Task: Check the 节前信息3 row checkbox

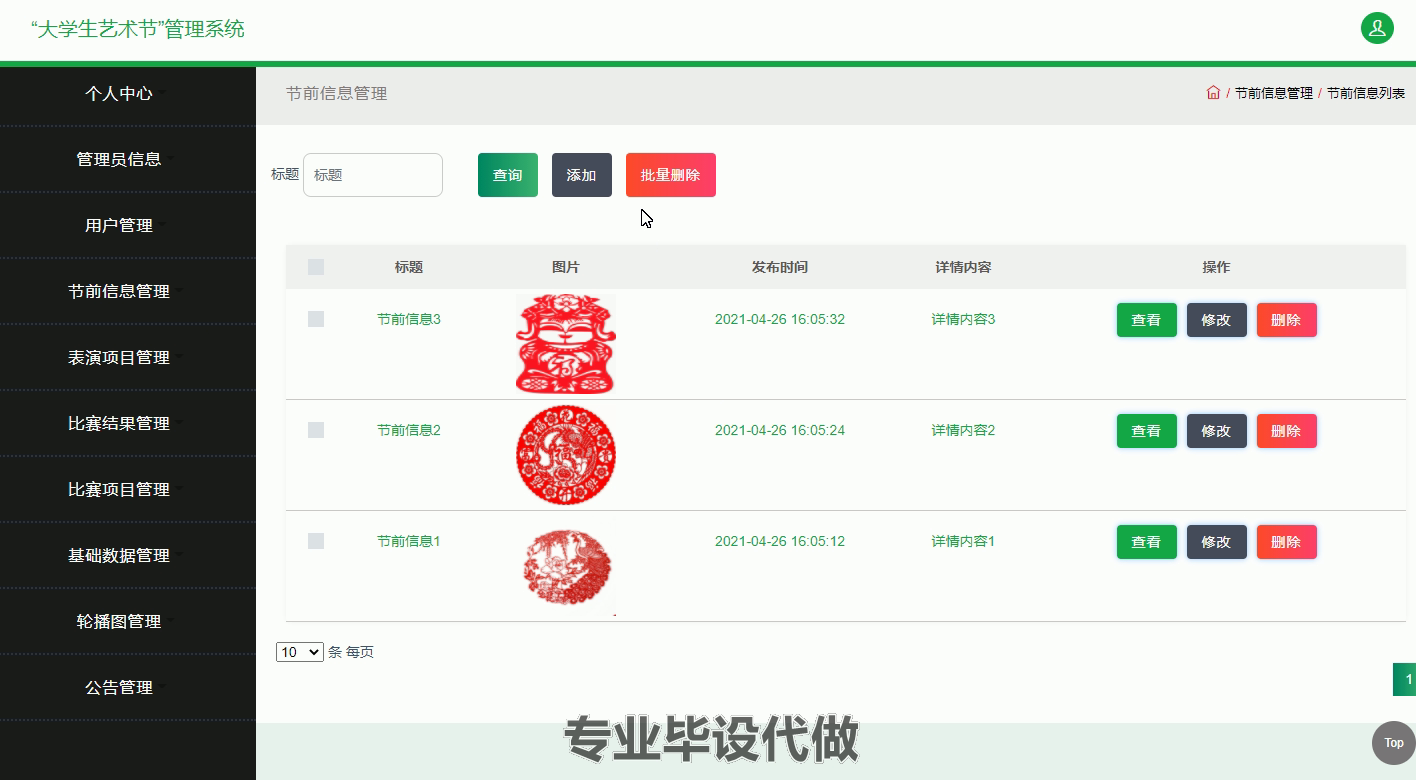Action: (316, 319)
